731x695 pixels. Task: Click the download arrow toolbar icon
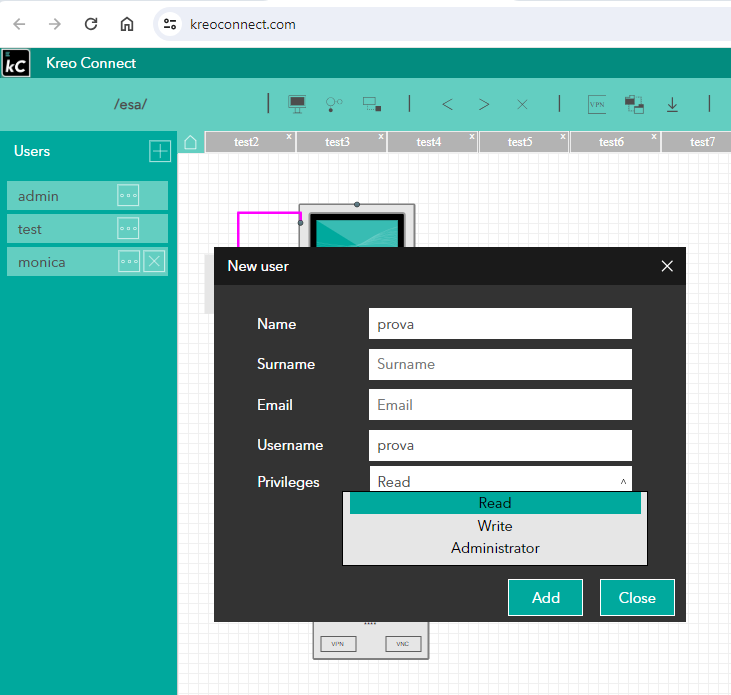672,104
